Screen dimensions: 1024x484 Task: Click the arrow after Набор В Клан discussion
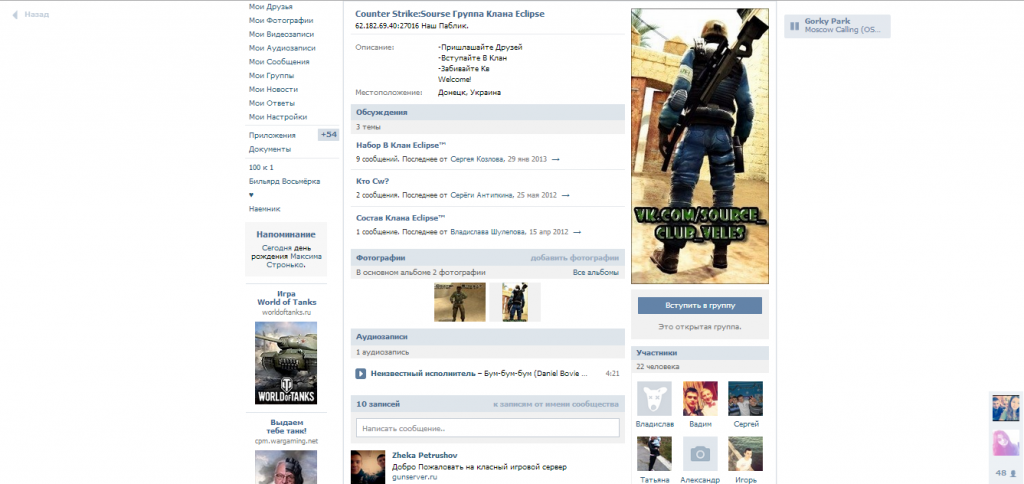coord(555,159)
